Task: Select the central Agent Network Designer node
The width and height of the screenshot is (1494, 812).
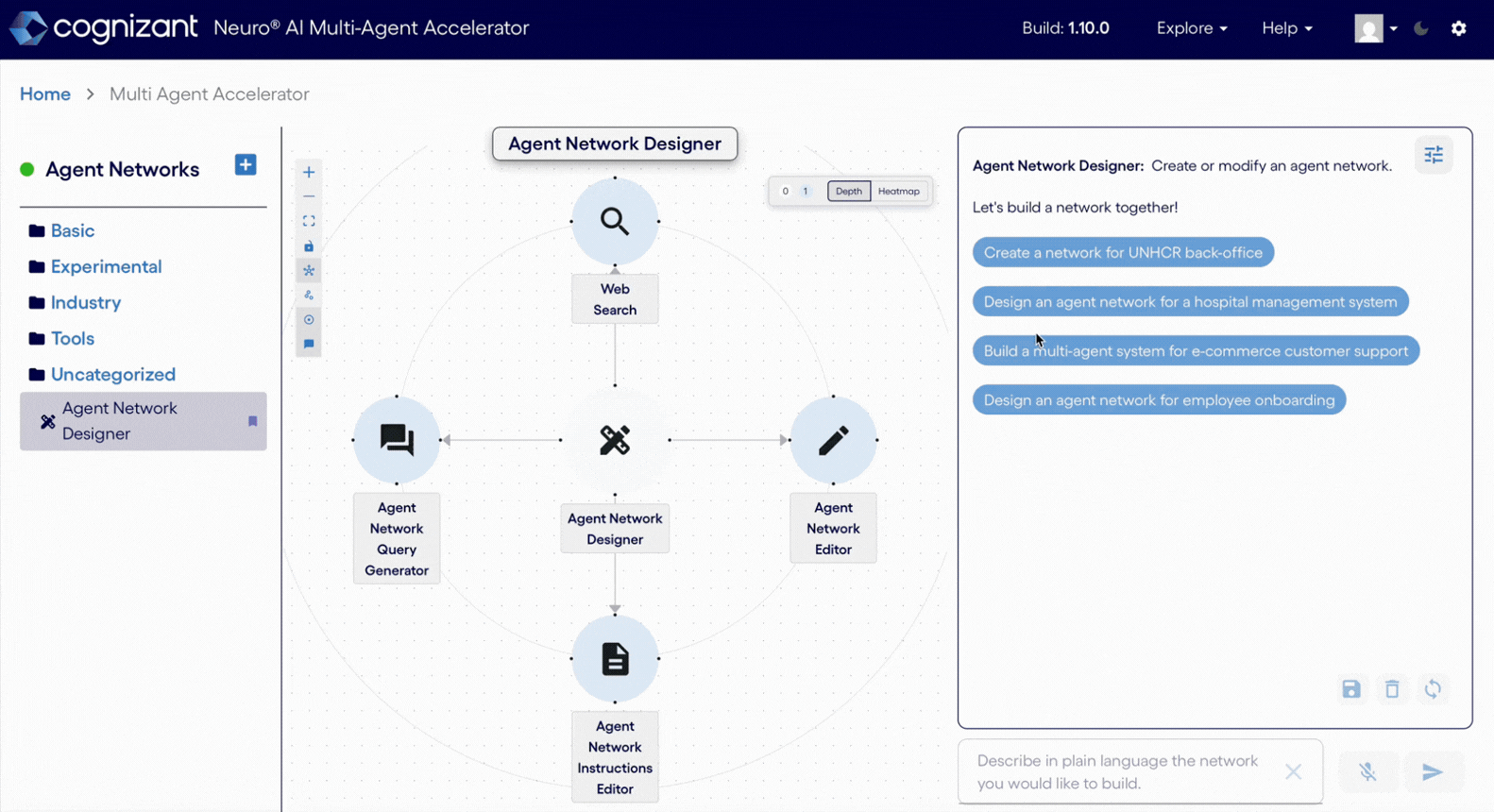Action: tap(615, 440)
